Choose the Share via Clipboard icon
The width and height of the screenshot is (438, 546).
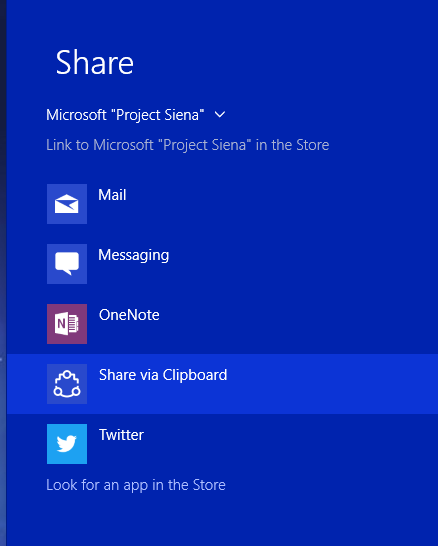click(67, 384)
